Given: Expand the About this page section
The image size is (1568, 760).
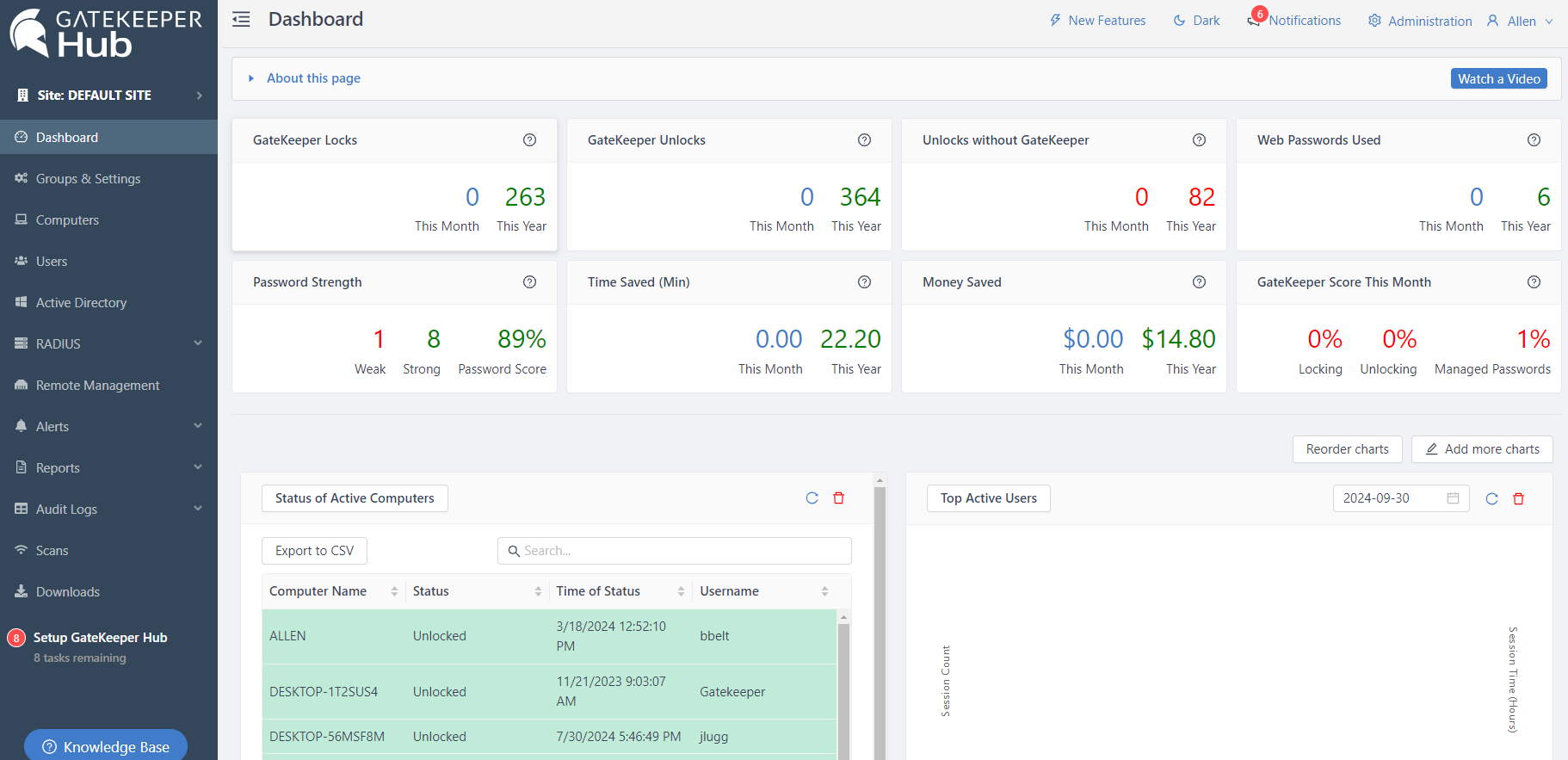Looking at the screenshot, I should coord(305,78).
